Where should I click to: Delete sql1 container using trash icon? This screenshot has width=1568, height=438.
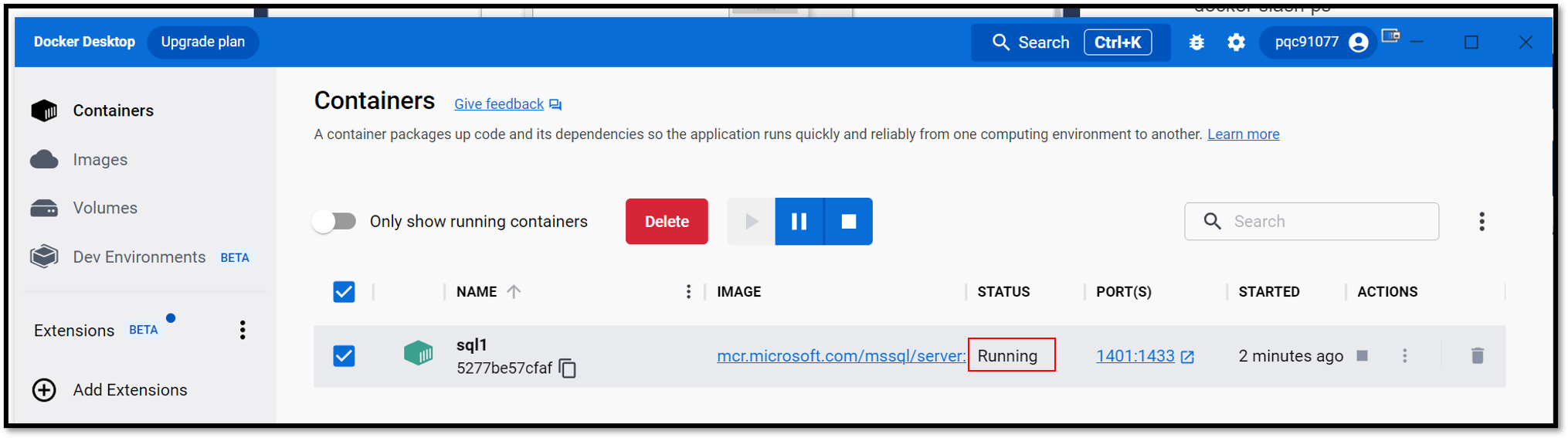click(1477, 355)
